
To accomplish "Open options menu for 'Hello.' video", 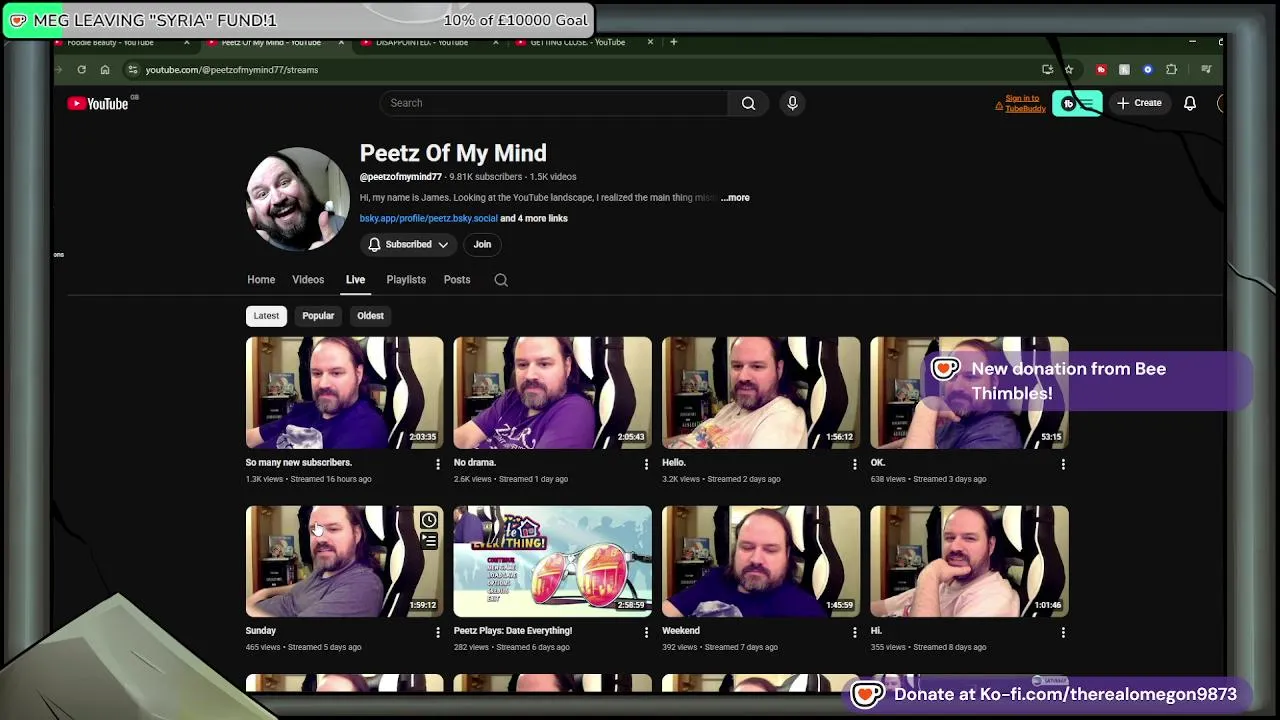I will [x=854, y=464].
